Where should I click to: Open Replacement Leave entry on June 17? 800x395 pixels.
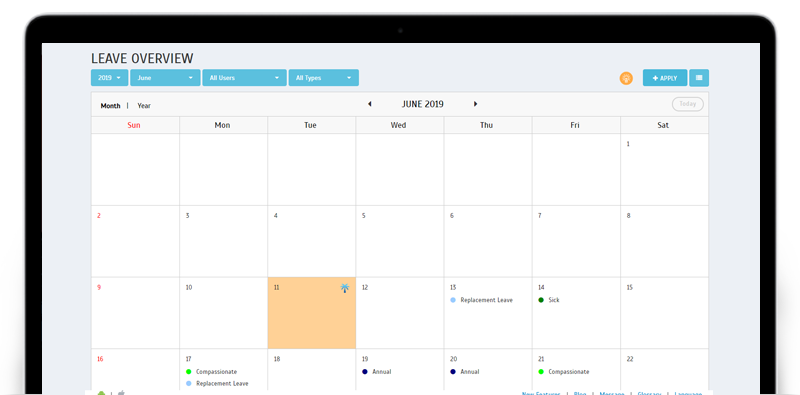pos(217,383)
